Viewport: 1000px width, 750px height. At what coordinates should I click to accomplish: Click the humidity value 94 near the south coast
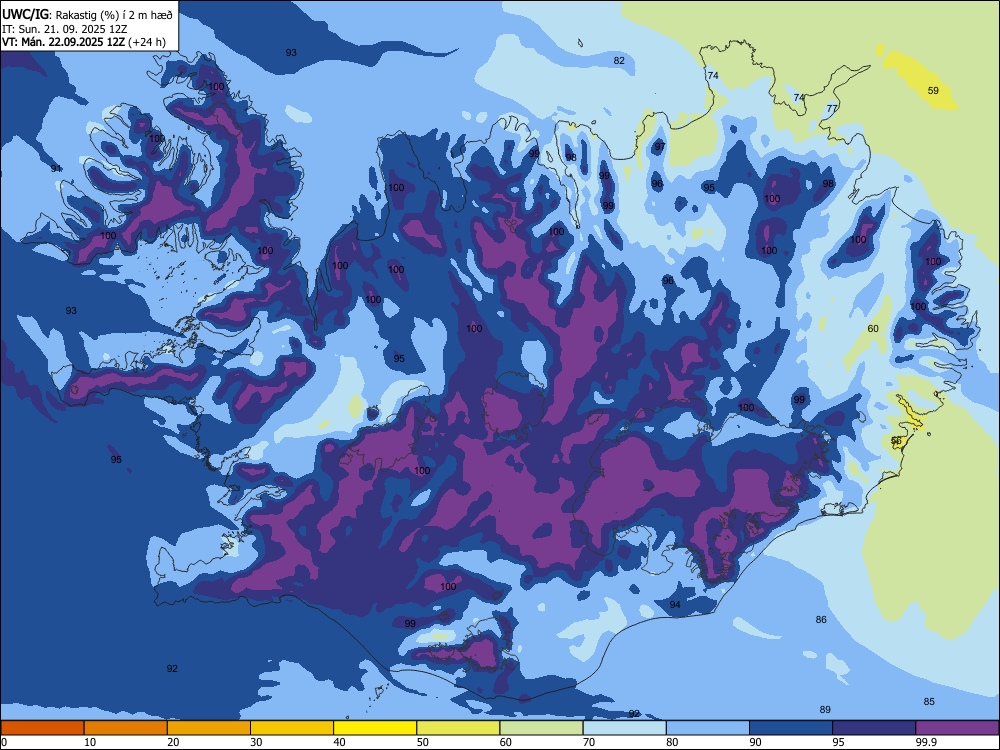coord(675,605)
